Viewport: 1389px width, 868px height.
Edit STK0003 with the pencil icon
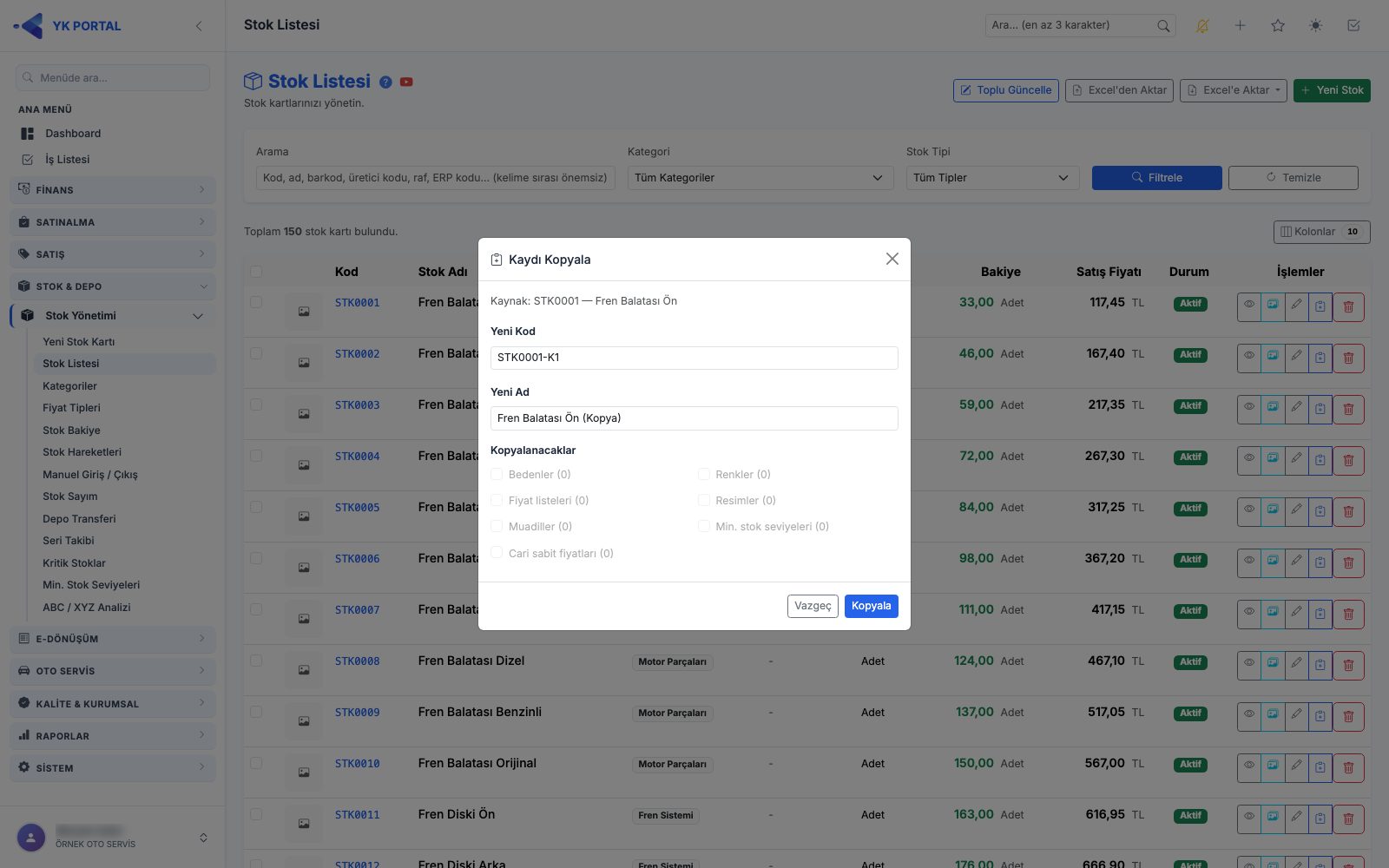pyautogui.click(x=1296, y=409)
